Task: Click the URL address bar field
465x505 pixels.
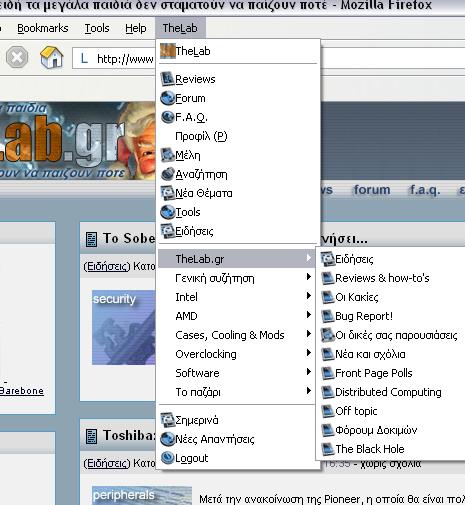Action: tap(113, 59)
